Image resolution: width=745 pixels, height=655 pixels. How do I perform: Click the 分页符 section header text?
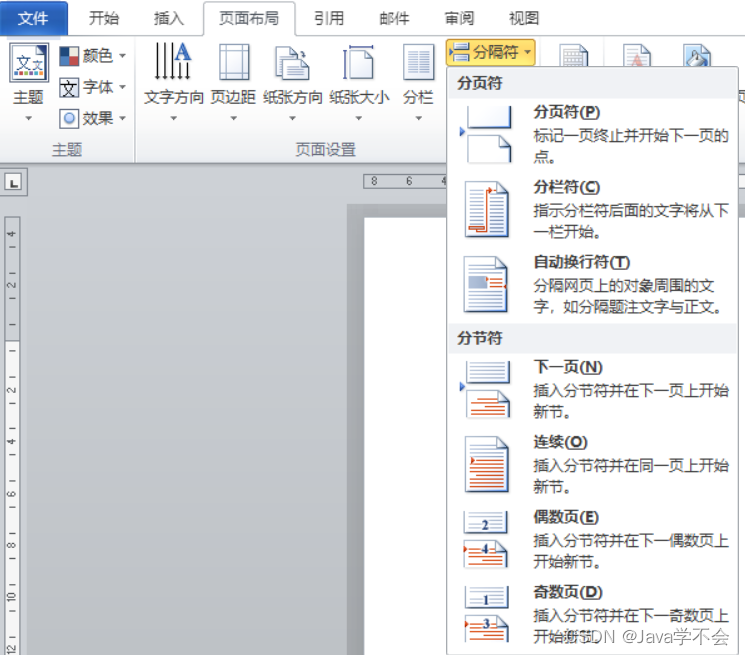[x=479, y=83]
